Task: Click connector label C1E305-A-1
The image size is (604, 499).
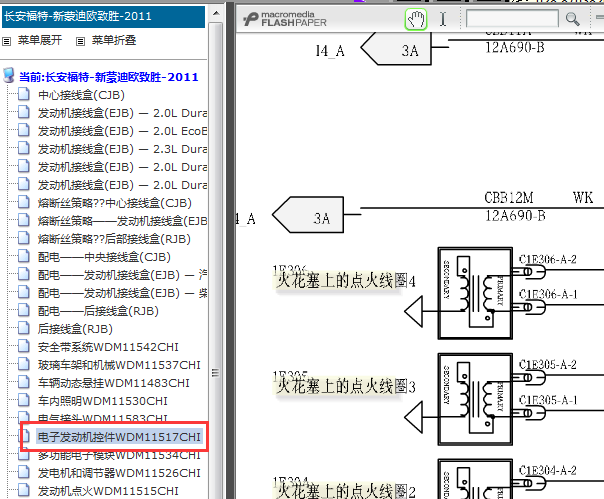Action: [x=548, y=400]
